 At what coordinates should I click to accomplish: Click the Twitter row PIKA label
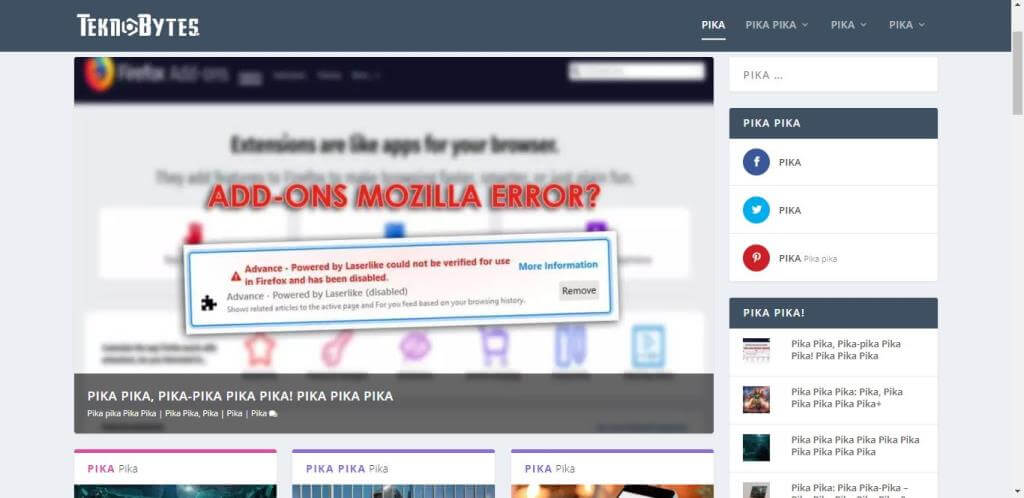790,210
